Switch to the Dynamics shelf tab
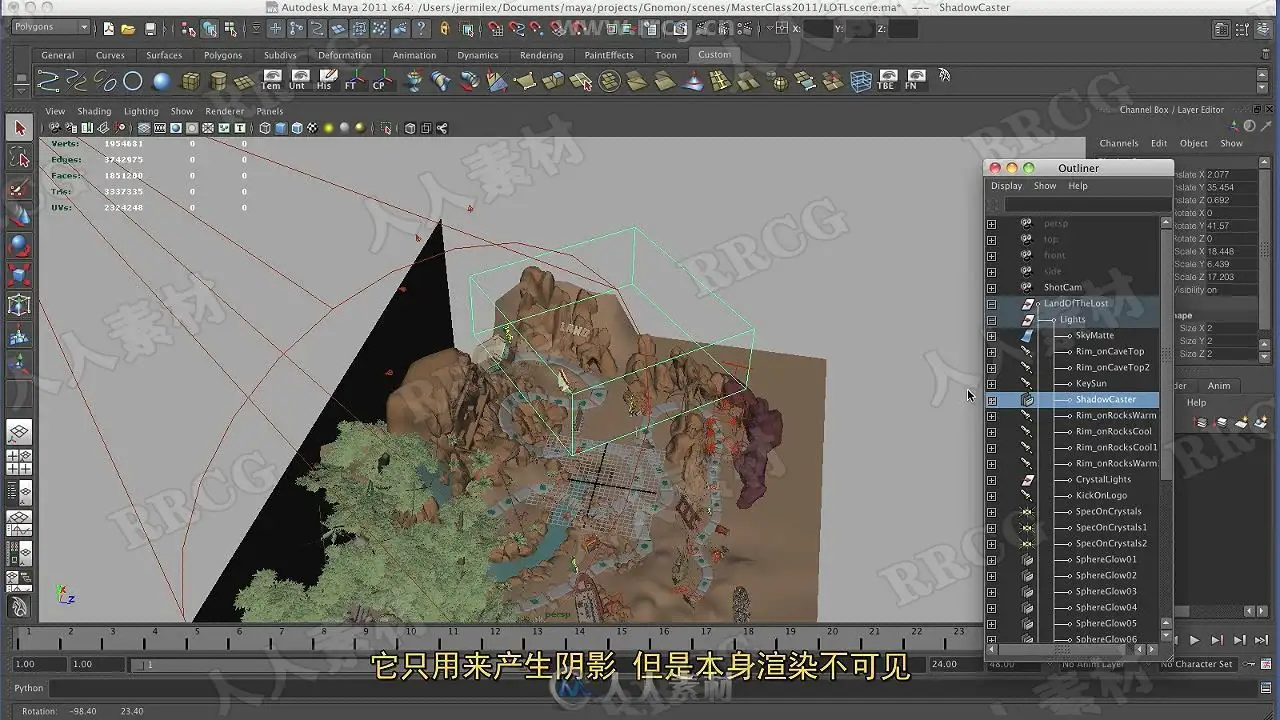The height and width of the screenshot is (720, 1280). 478,56
